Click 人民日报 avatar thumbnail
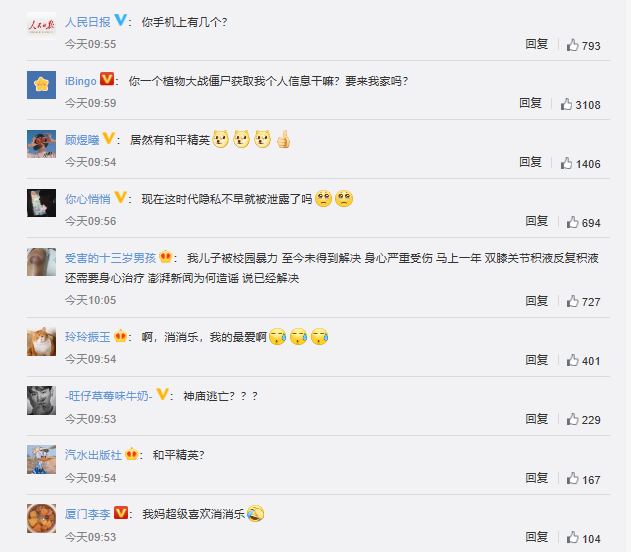Viewport: 631px width, 552px height. click(41, 26)
